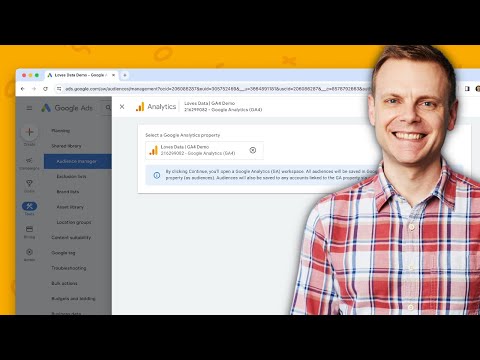
Task: Expand the Shared library section
Action: [66, 146]
